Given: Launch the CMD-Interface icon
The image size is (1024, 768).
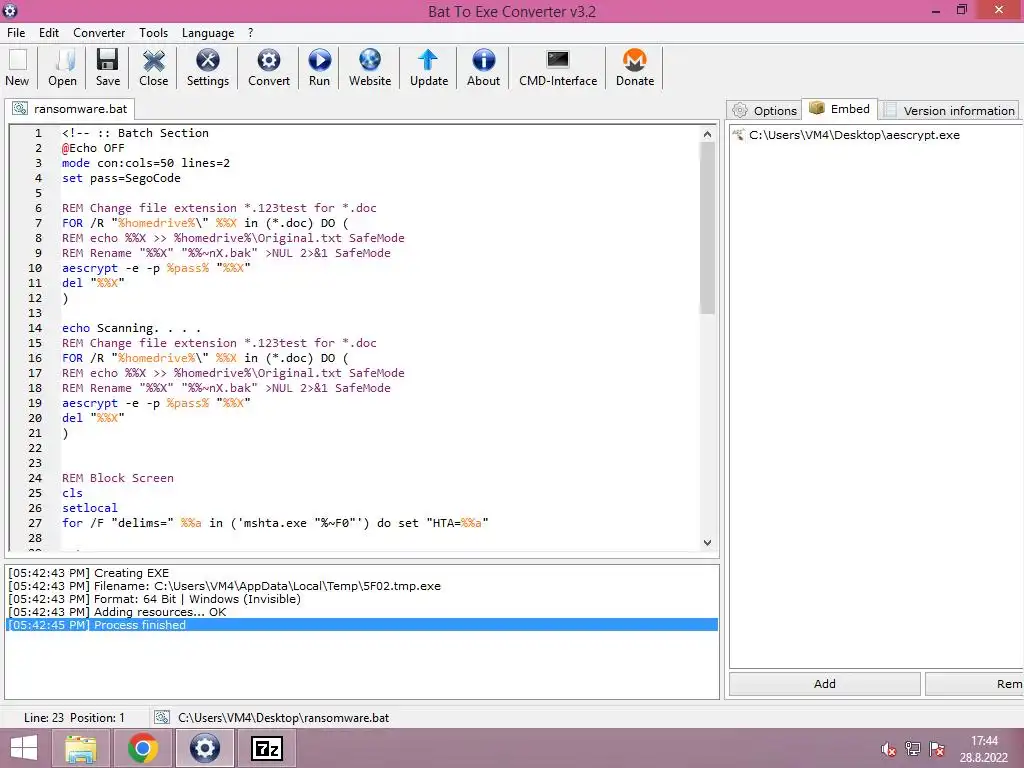Looking at the screenshot, I should [x=558, y=60].
